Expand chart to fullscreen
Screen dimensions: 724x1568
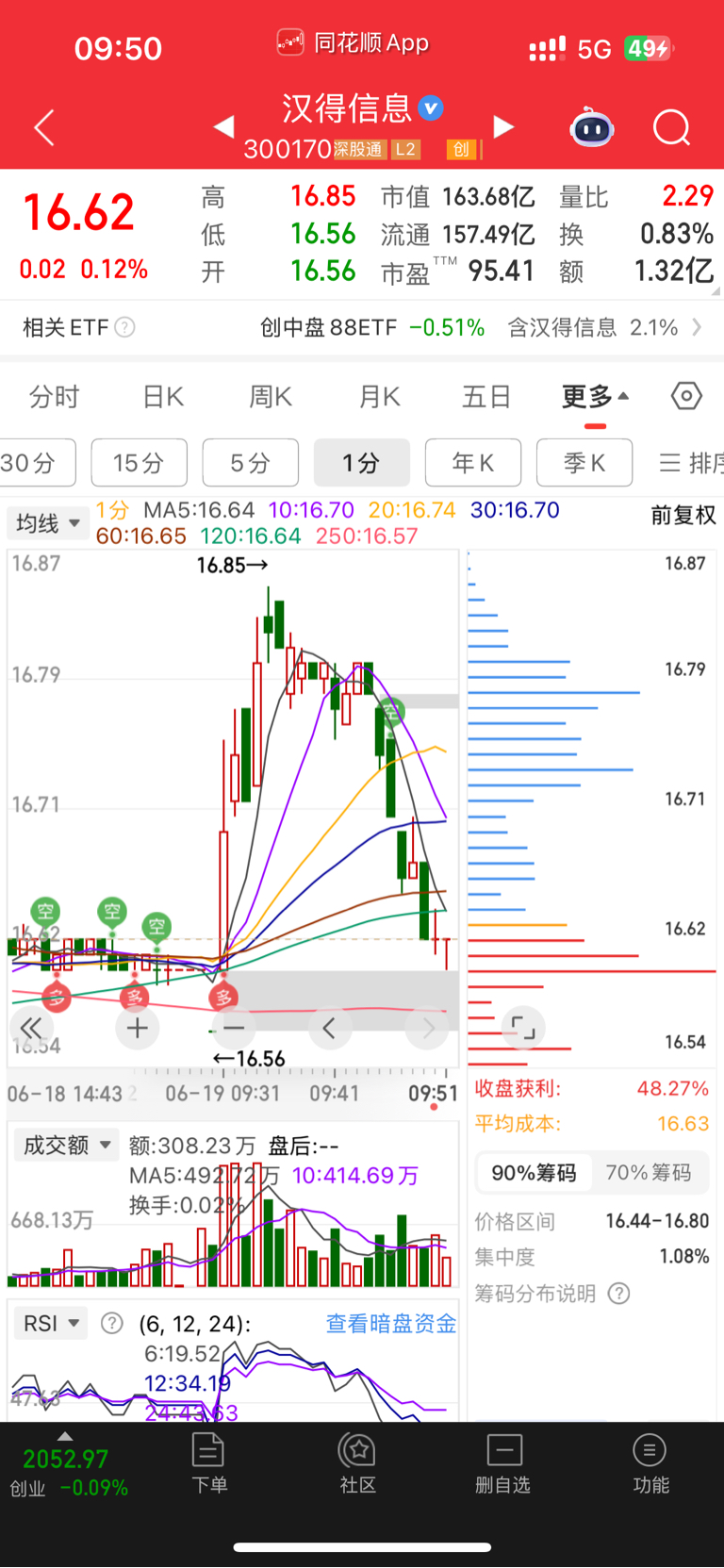[521, 1028]
